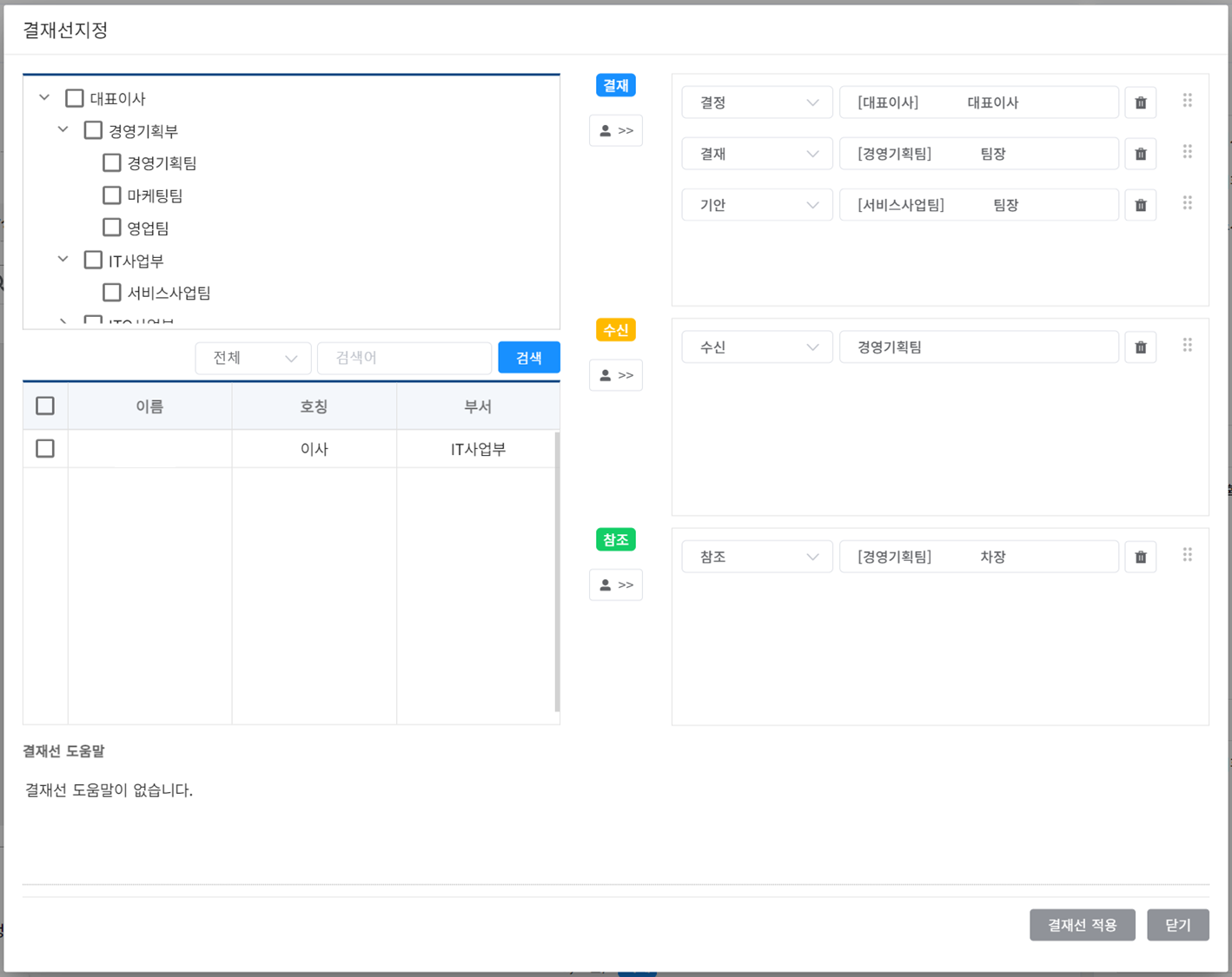Click the add-user arrow under 결재
1232x977 pixels.
pyautogui.click(x=615, y=130)
